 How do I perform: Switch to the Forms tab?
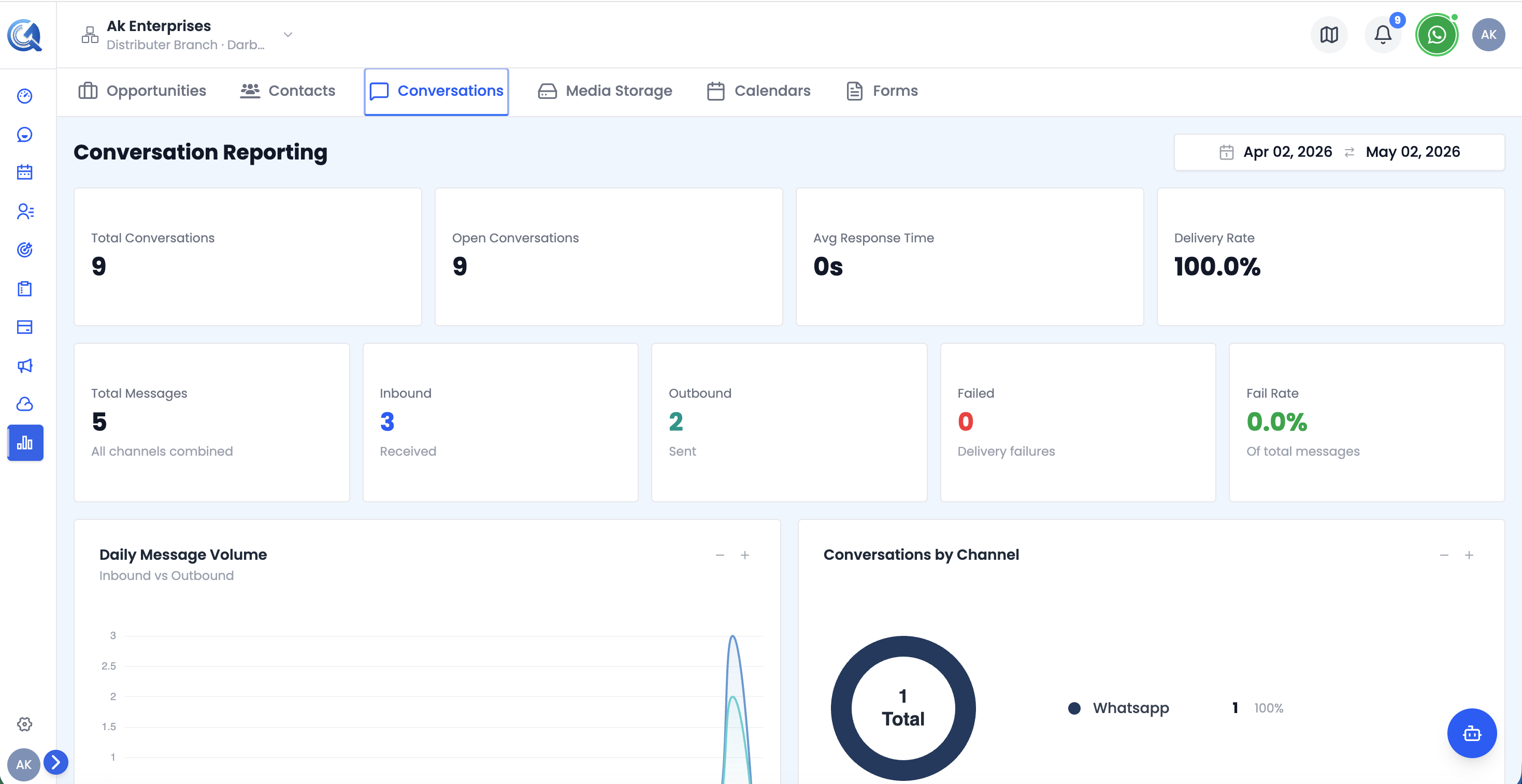(x=882, y=91)
